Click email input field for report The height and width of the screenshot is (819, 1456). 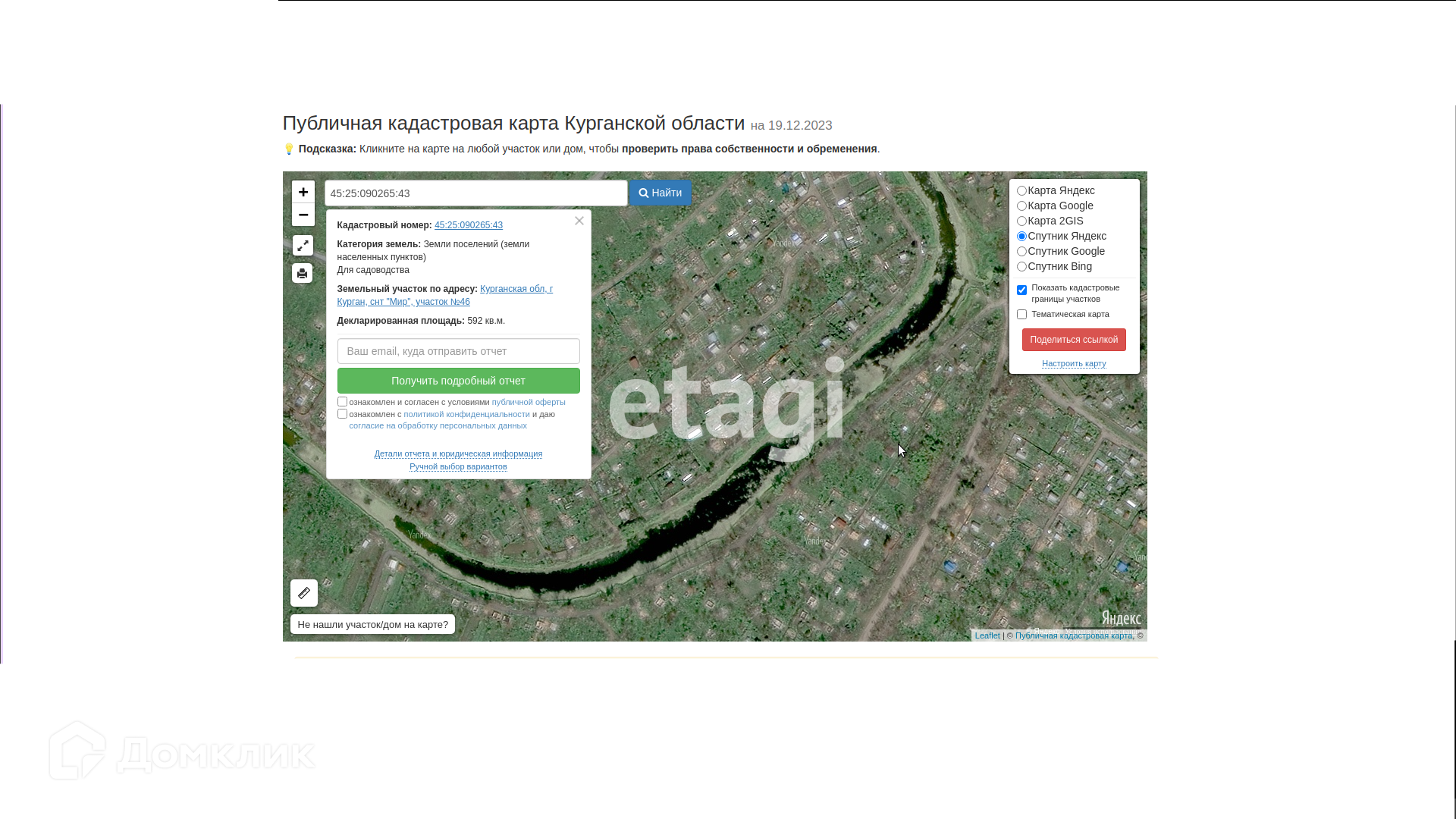click(x=458, y=352)
